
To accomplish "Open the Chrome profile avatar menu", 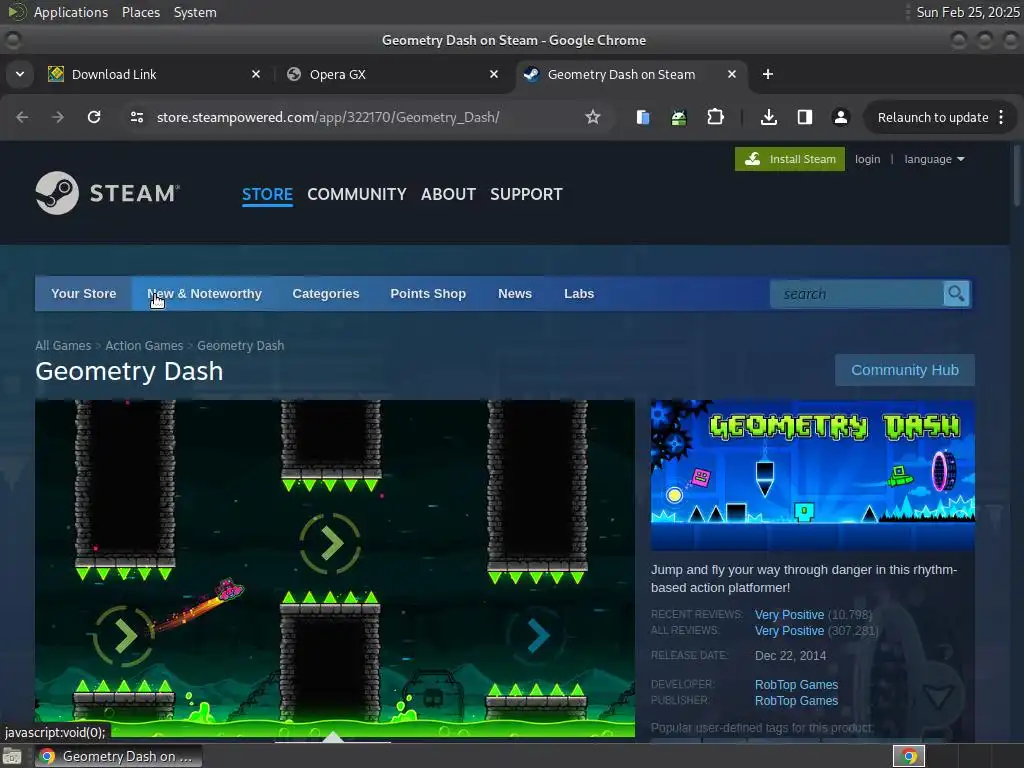I will [840, 118].
